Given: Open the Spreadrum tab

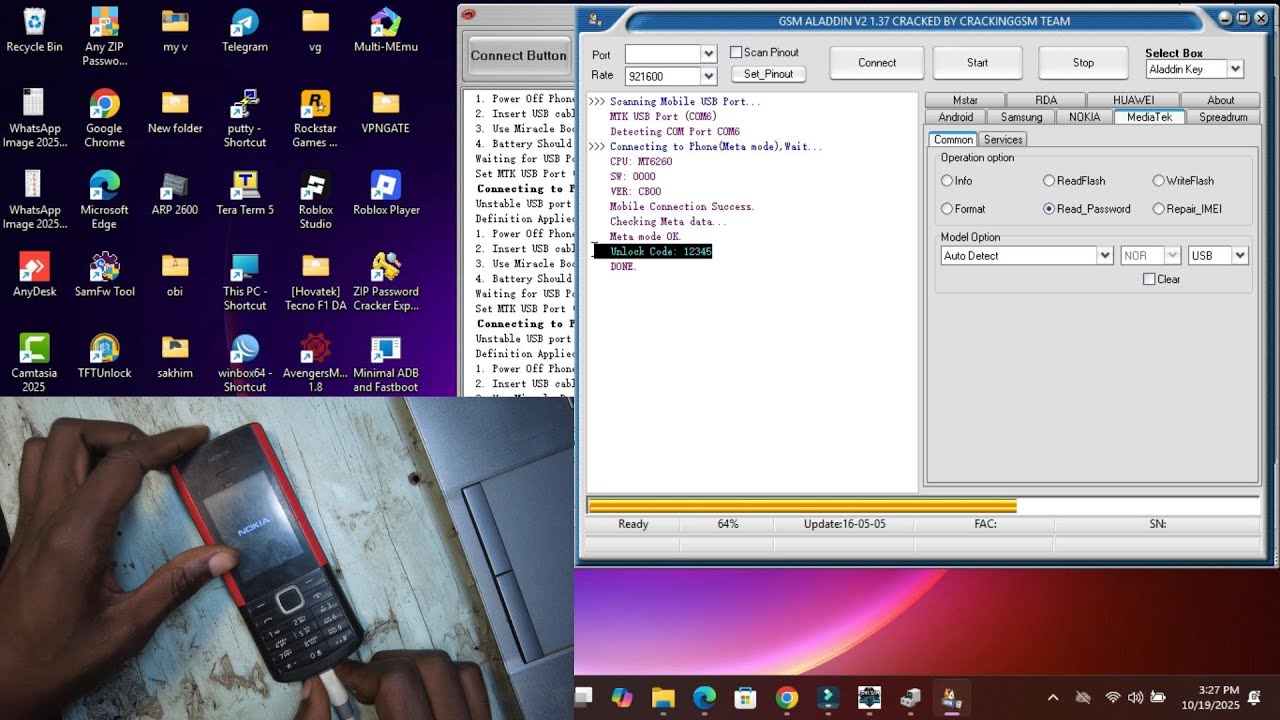Looking at the screenshot, I should [x=1223, y=117].
